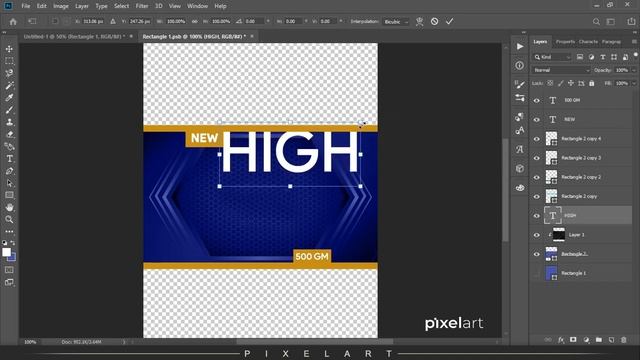The width and height of the screenshot is (640, 360).
Task: Select the Hand tool
Action: [9, 207]
